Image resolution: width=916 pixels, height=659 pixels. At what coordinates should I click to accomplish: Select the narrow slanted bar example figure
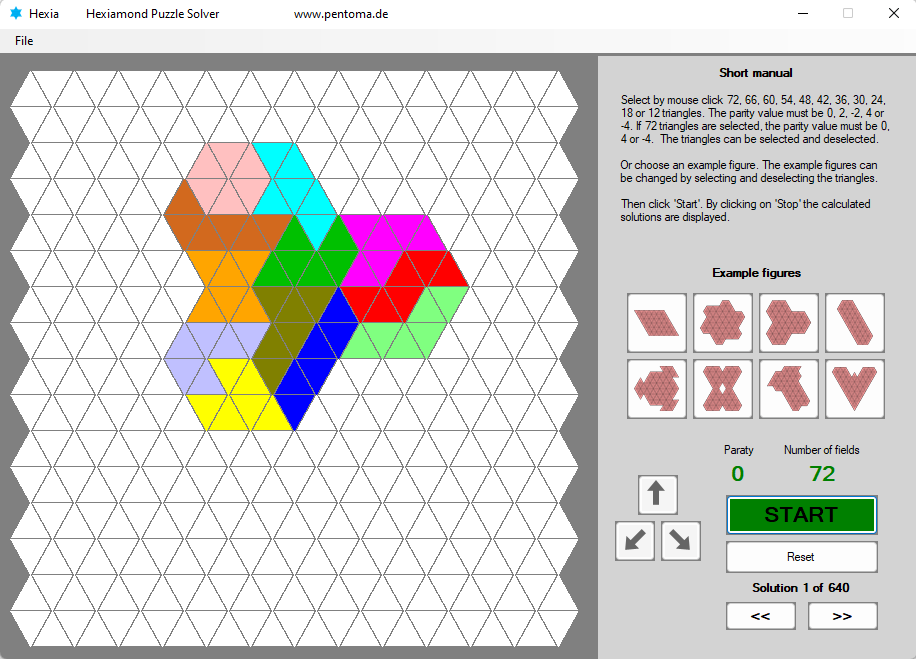point(855,323)
